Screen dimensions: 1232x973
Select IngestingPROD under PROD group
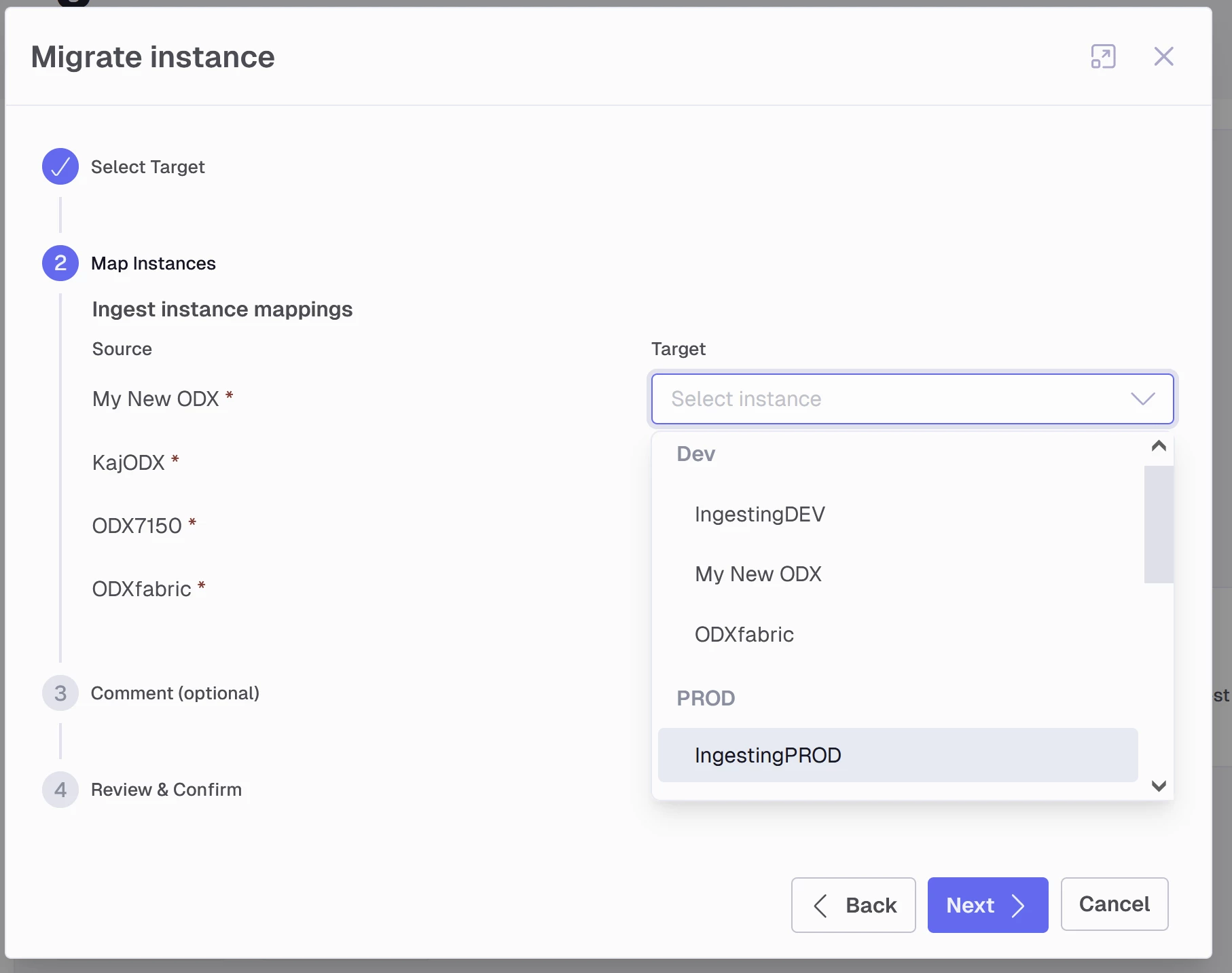click(x=767, y=755)
